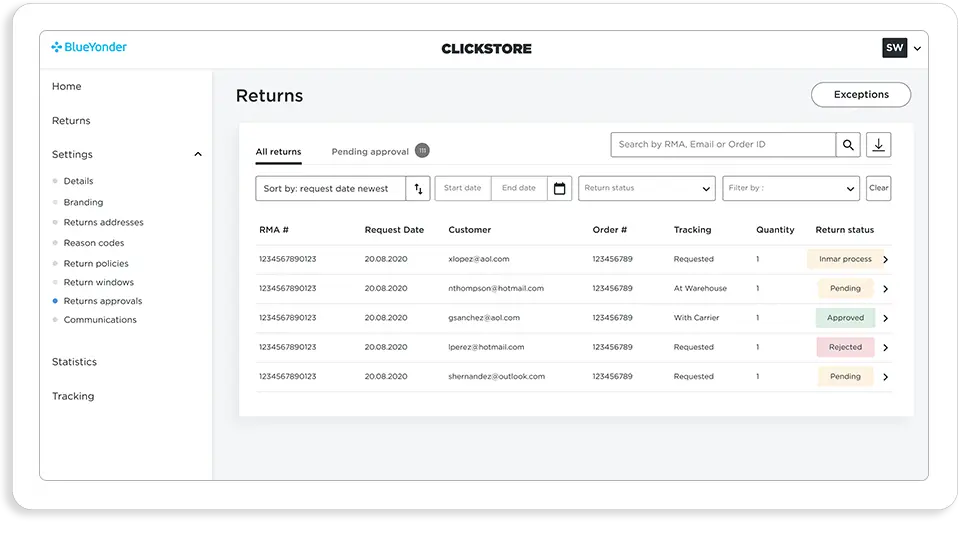This screenshot has width=960, height=540.
Task: Switch to the Pending approval tab
Action: (x=370, y=152)
